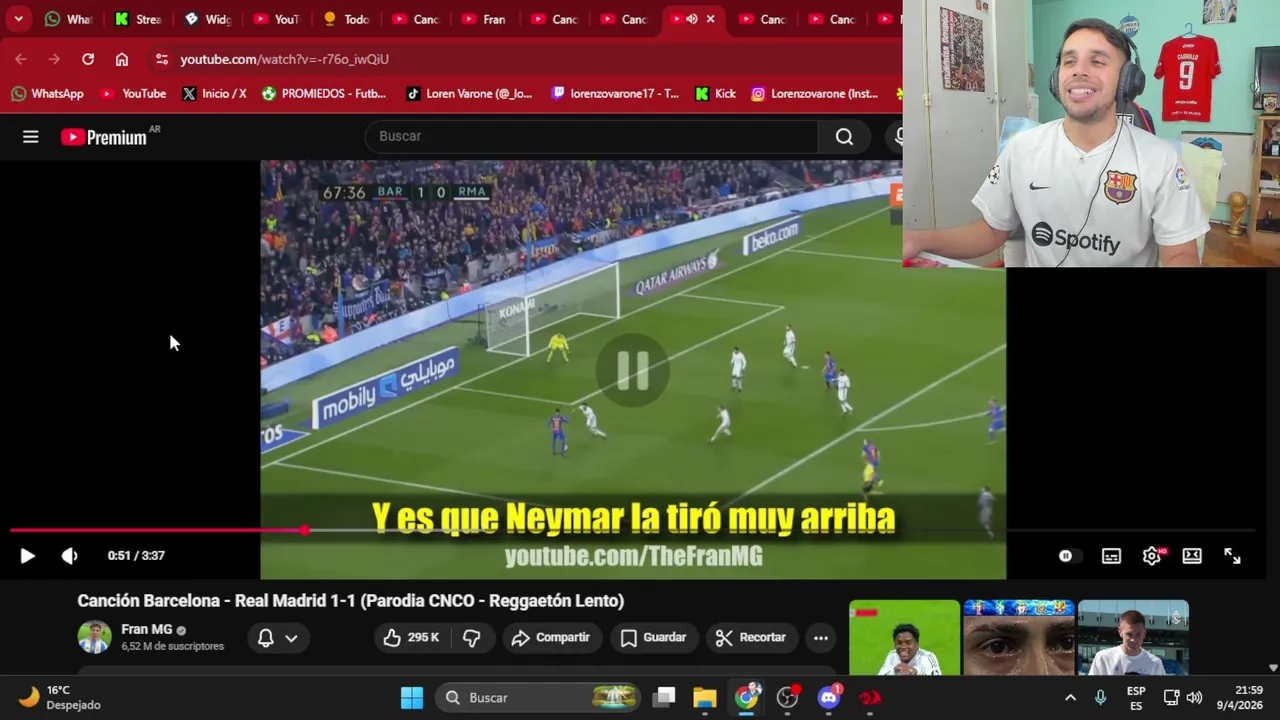Open the weather widget 16°C Despejado
Screen dimensions: 1280x720
pyautogui.click(x=60, y=698)
